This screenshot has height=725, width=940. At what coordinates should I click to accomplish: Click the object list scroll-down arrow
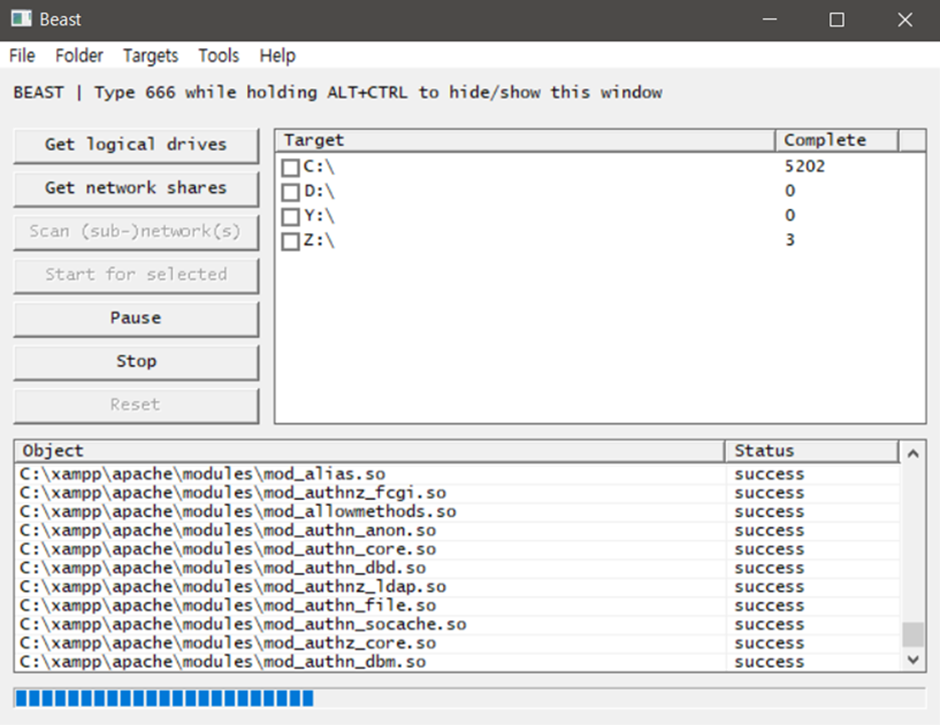click(913, 660)
